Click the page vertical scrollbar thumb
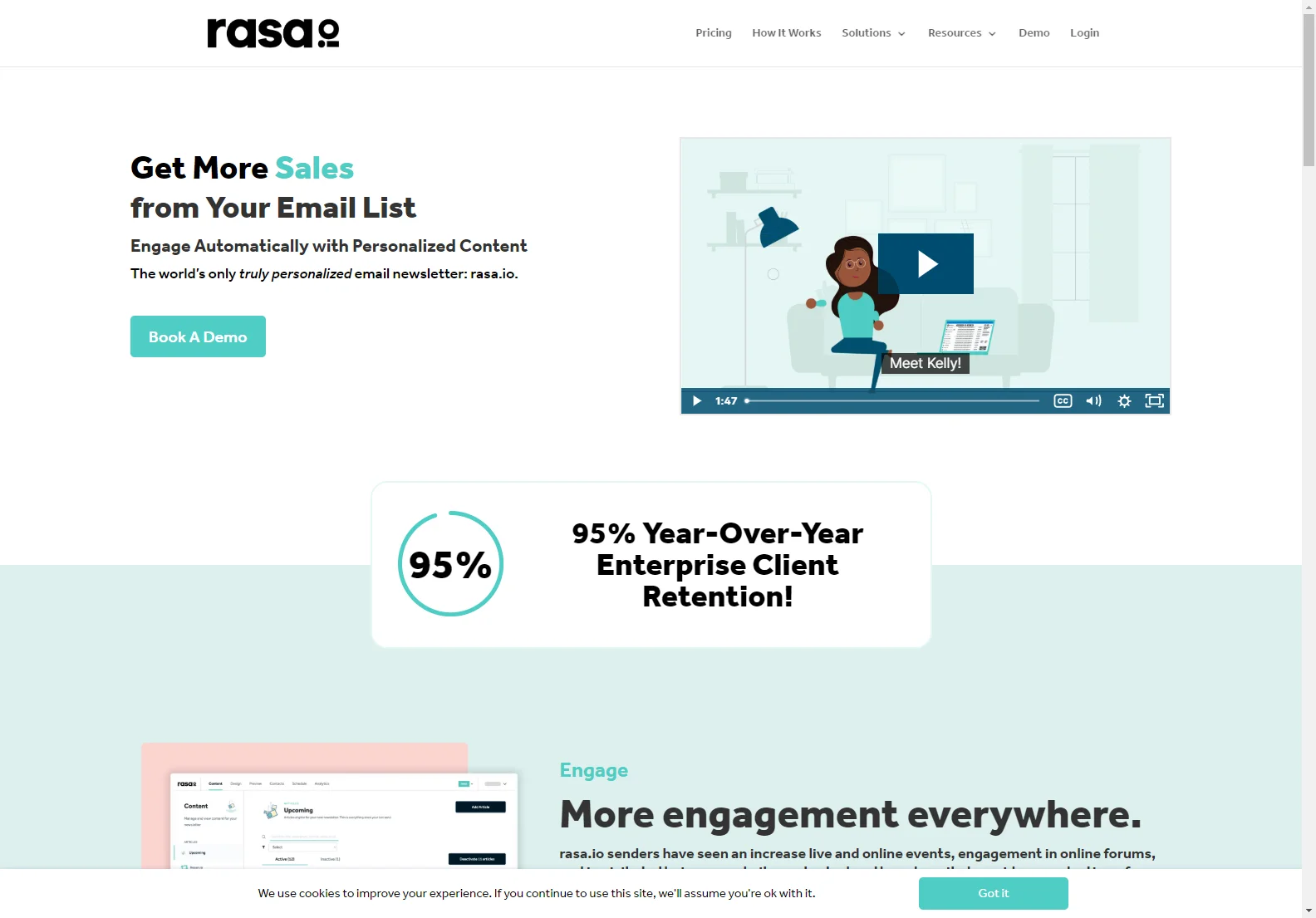The image size is (1316, 918). pos(1309,90)
